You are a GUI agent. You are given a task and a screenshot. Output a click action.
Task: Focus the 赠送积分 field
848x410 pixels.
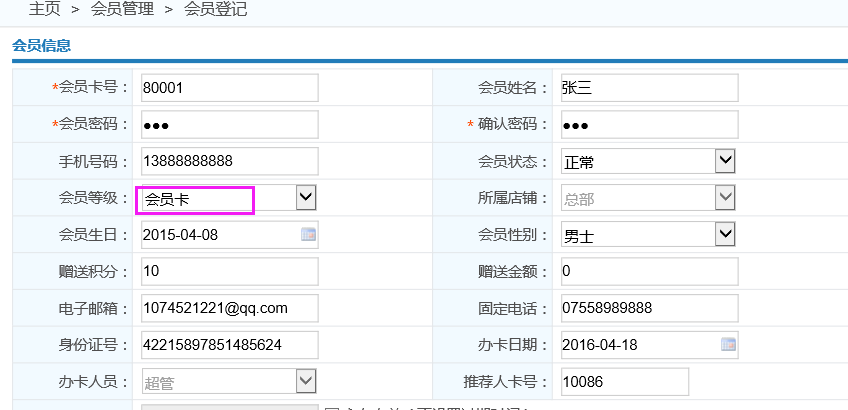point(229,271)
